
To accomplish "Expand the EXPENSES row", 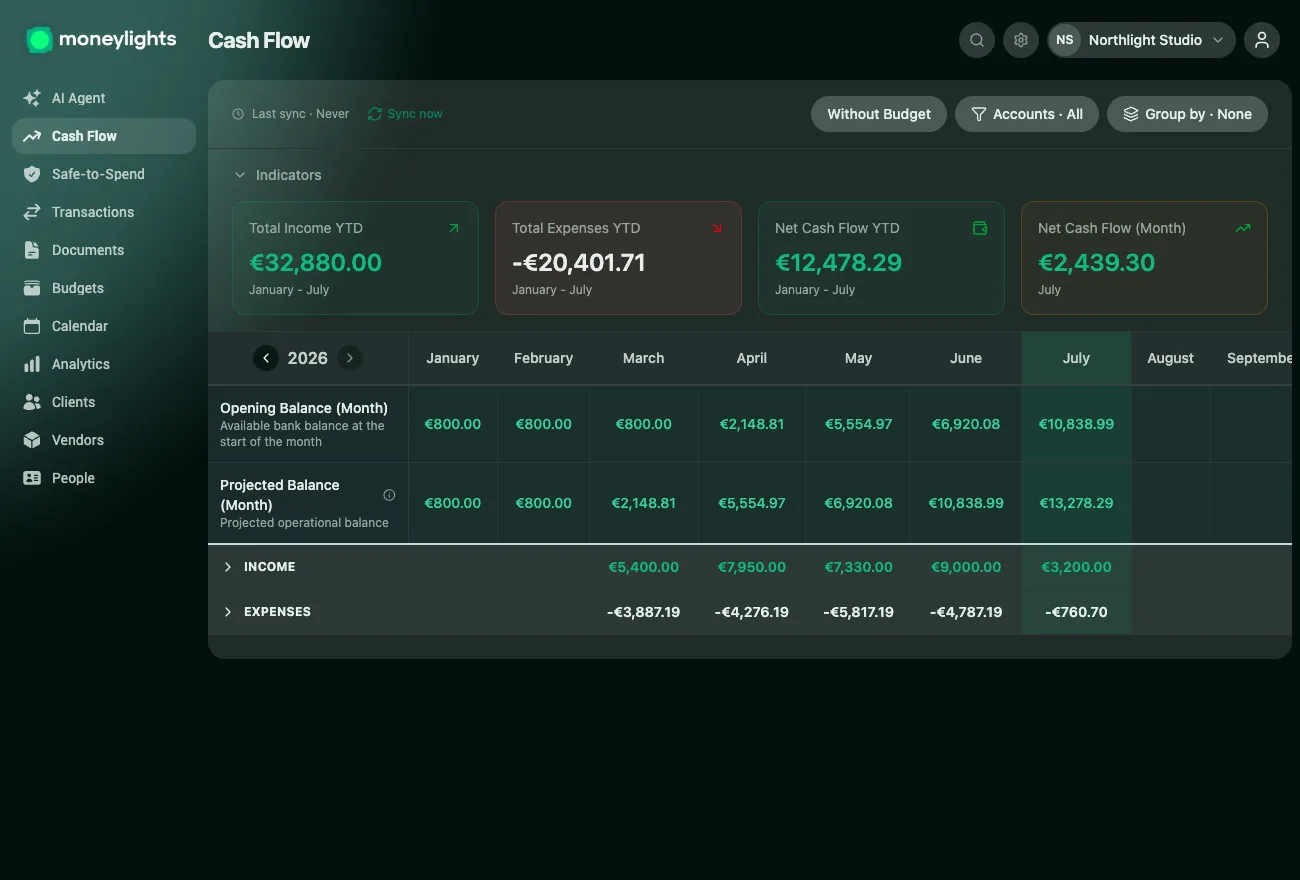I will [228, 612].
